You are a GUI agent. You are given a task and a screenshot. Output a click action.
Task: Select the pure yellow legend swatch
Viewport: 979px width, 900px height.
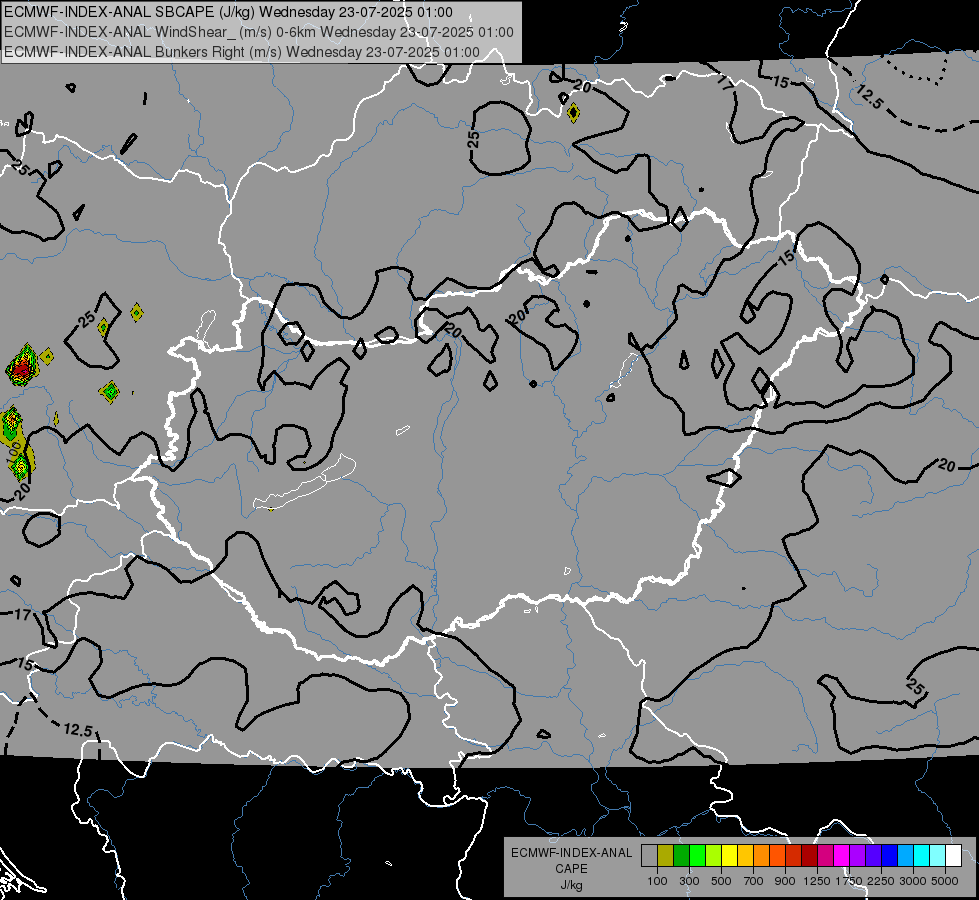coord(729,856)
